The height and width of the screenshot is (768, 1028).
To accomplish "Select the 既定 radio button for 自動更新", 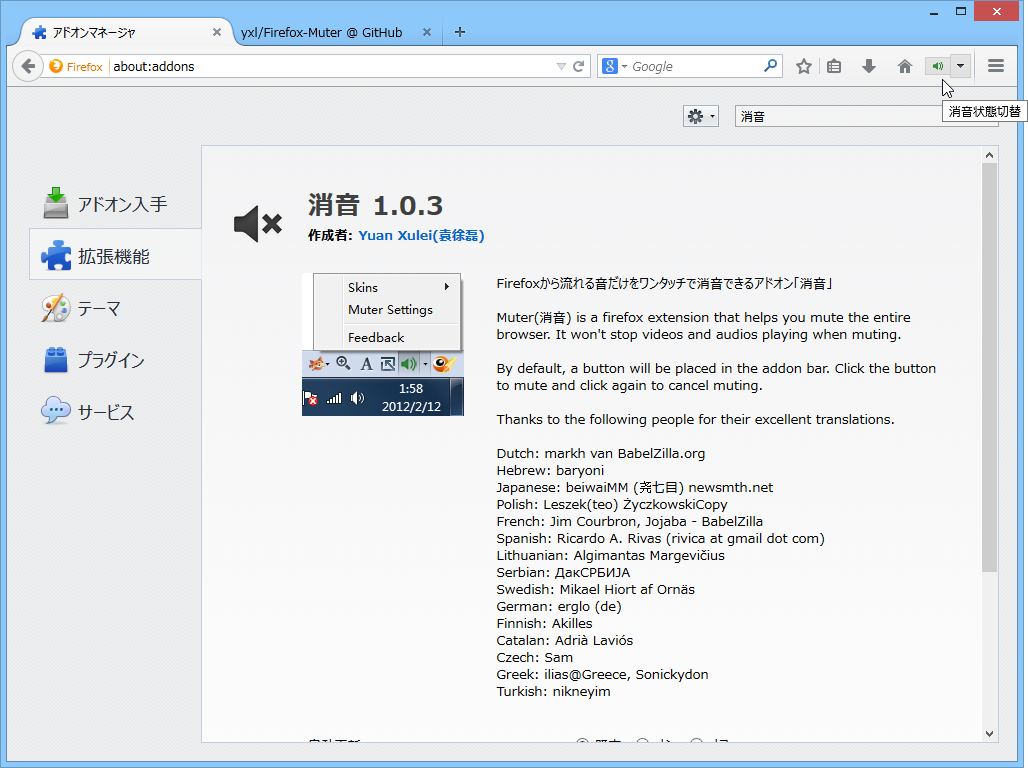I will 582,741.
